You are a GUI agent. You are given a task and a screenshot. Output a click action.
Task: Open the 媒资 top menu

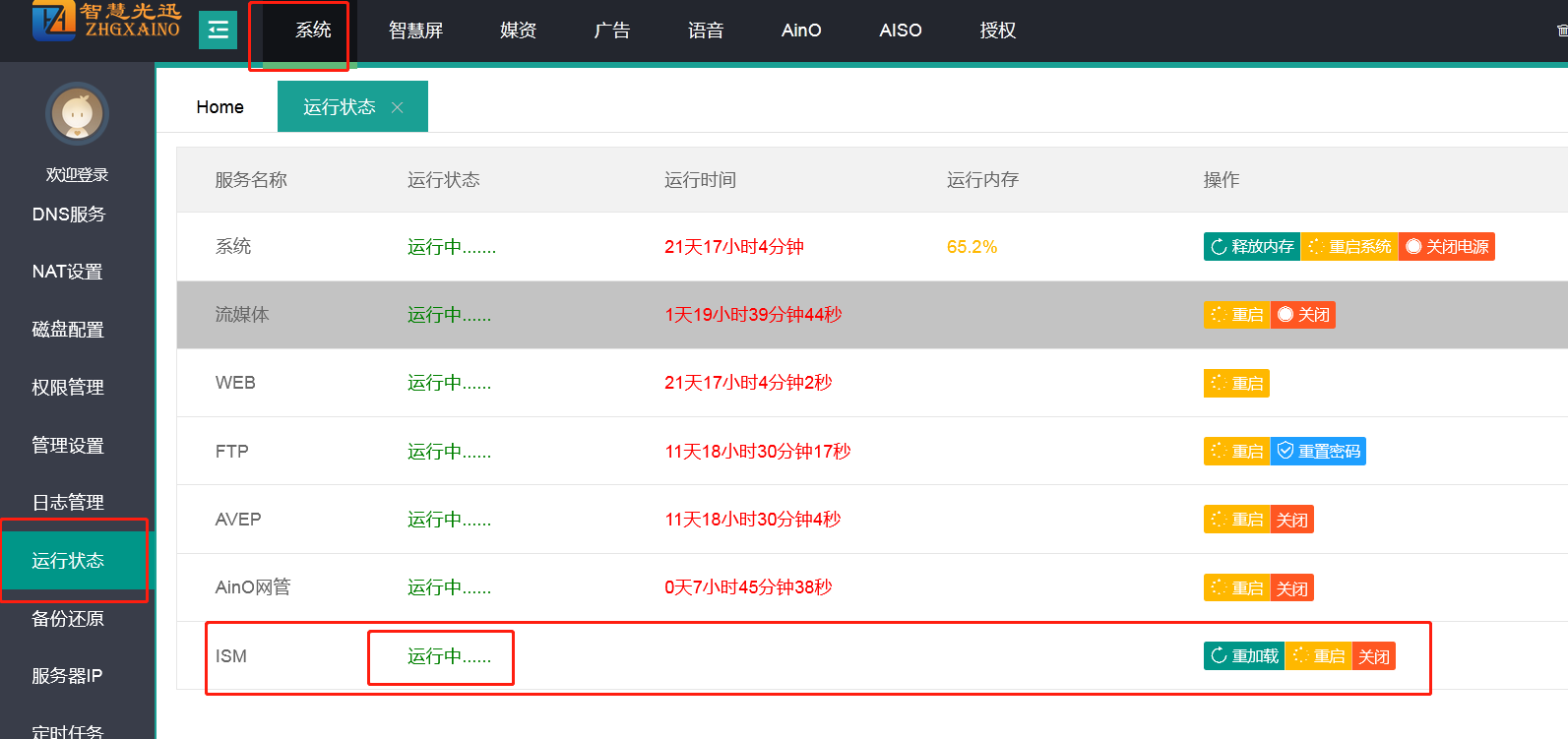pyautogui.click(x=518, y=31)
